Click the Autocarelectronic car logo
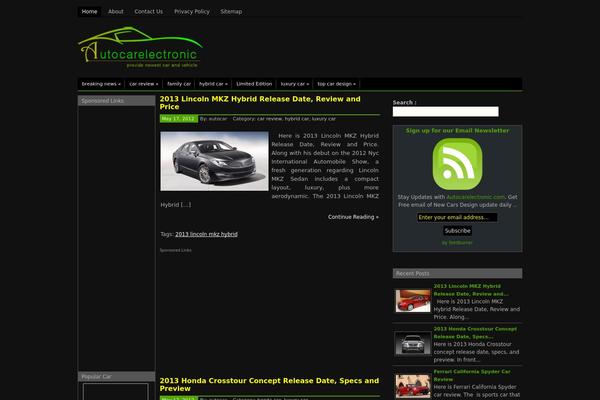600x400 pixels. 140,51
